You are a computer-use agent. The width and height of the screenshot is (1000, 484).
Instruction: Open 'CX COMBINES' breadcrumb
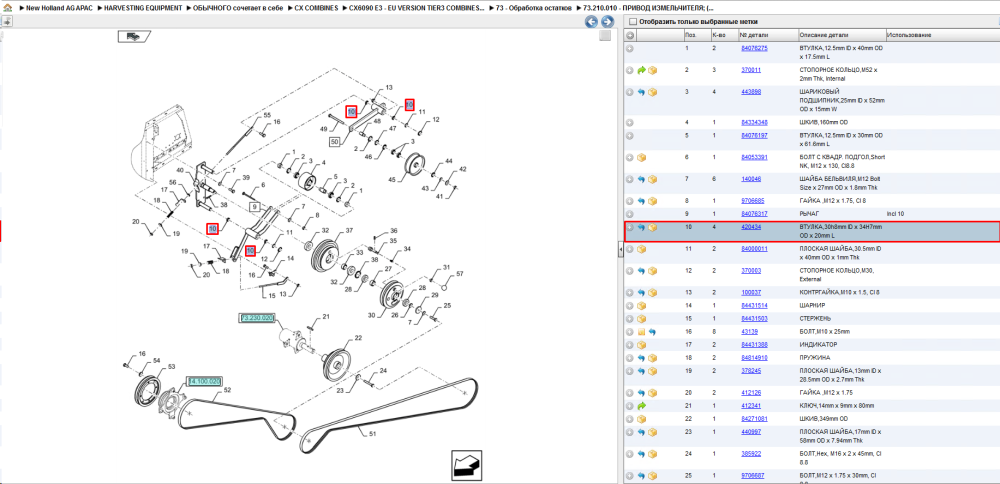pos(316,8)
